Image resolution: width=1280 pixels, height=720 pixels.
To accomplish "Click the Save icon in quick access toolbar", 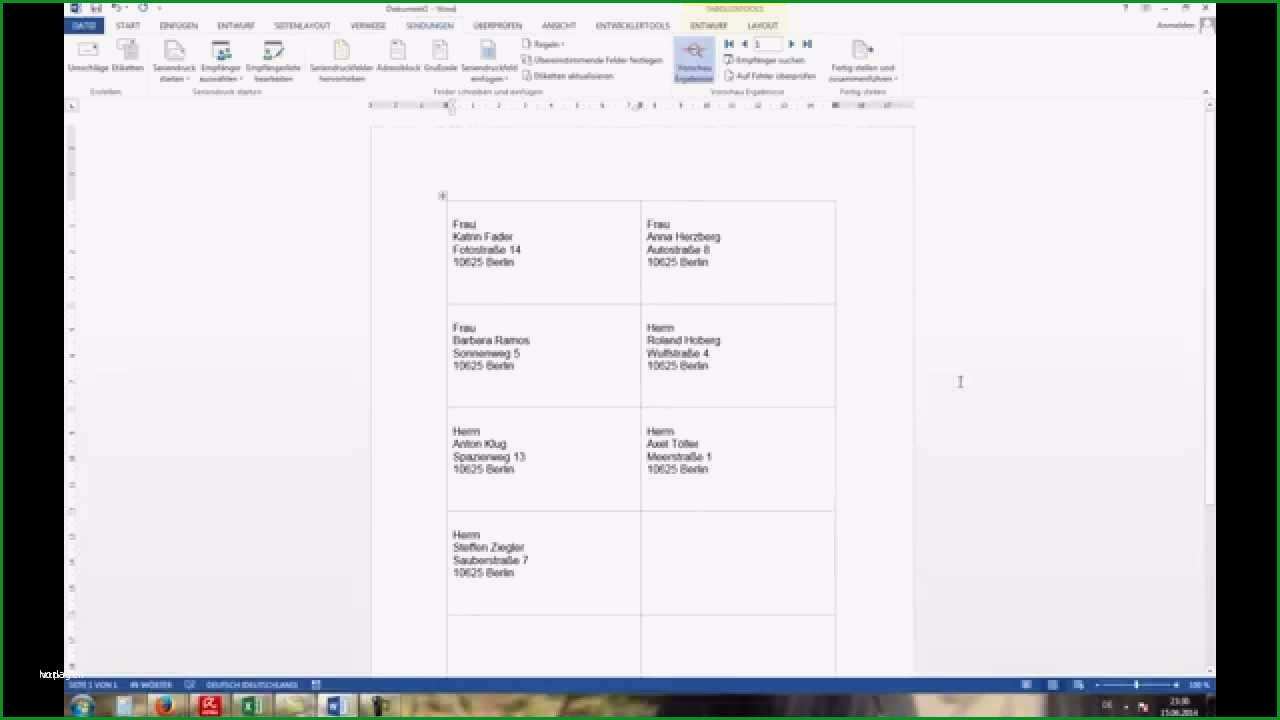I will pos(96,8).
